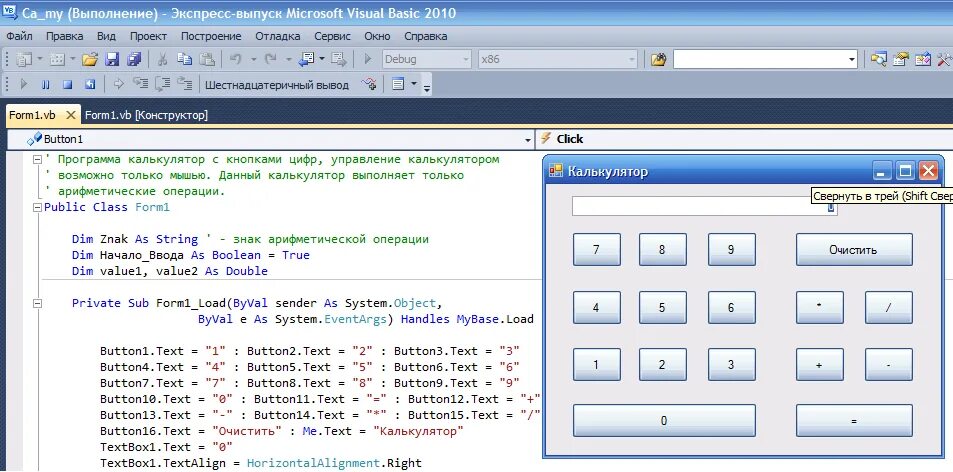
Task: Click the calculator = button
Action: tap(854, 420)
